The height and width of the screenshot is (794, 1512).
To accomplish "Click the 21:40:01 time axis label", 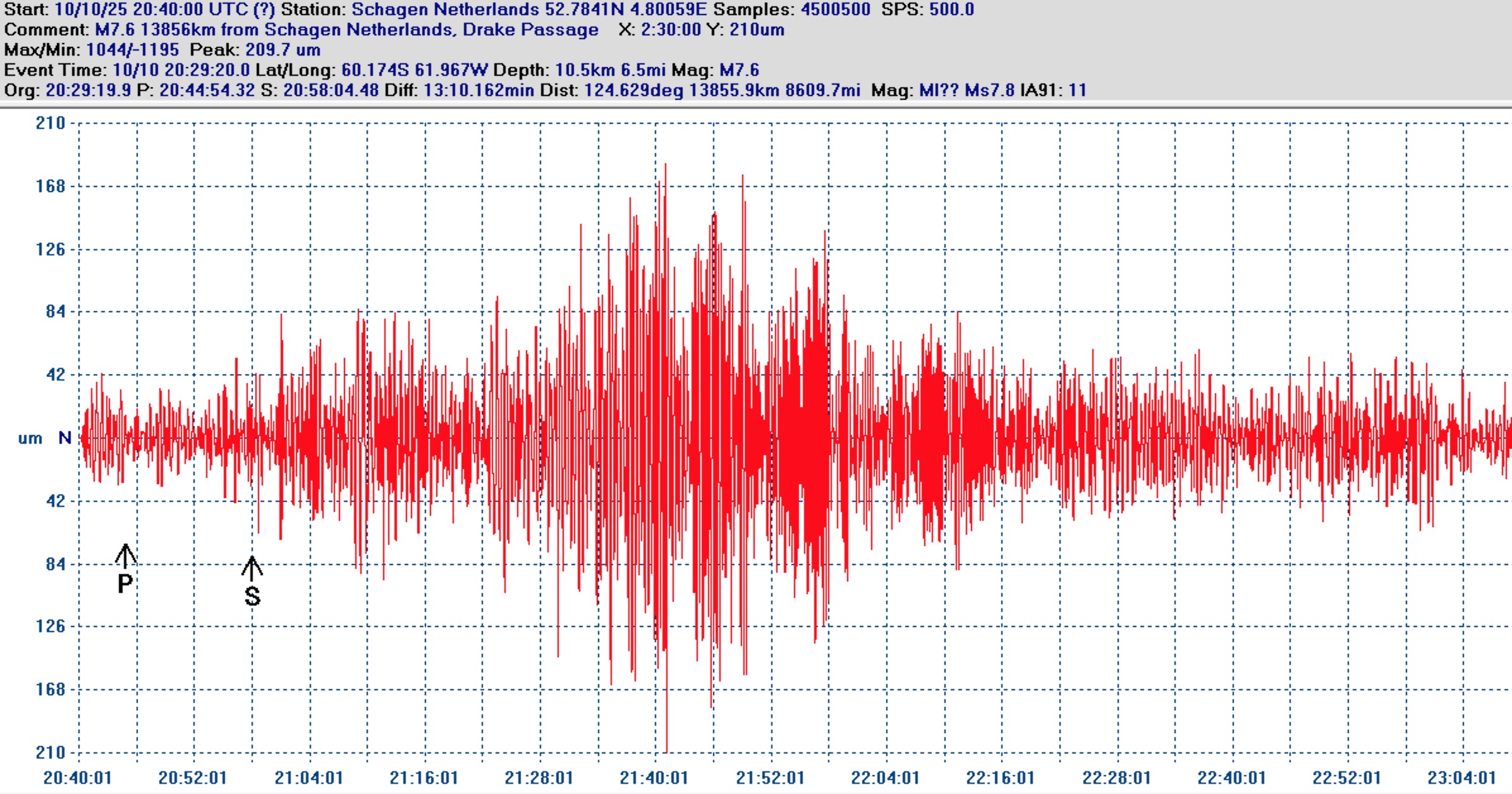I will coord(654,778).
